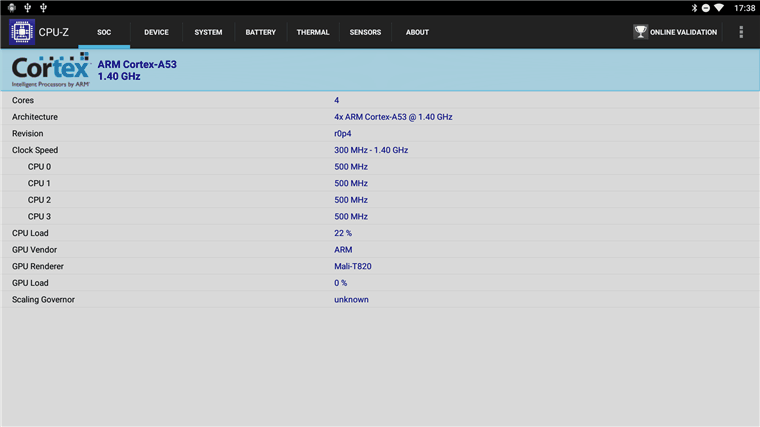Select the CPU 1 row label

click(x=39, y=183)
